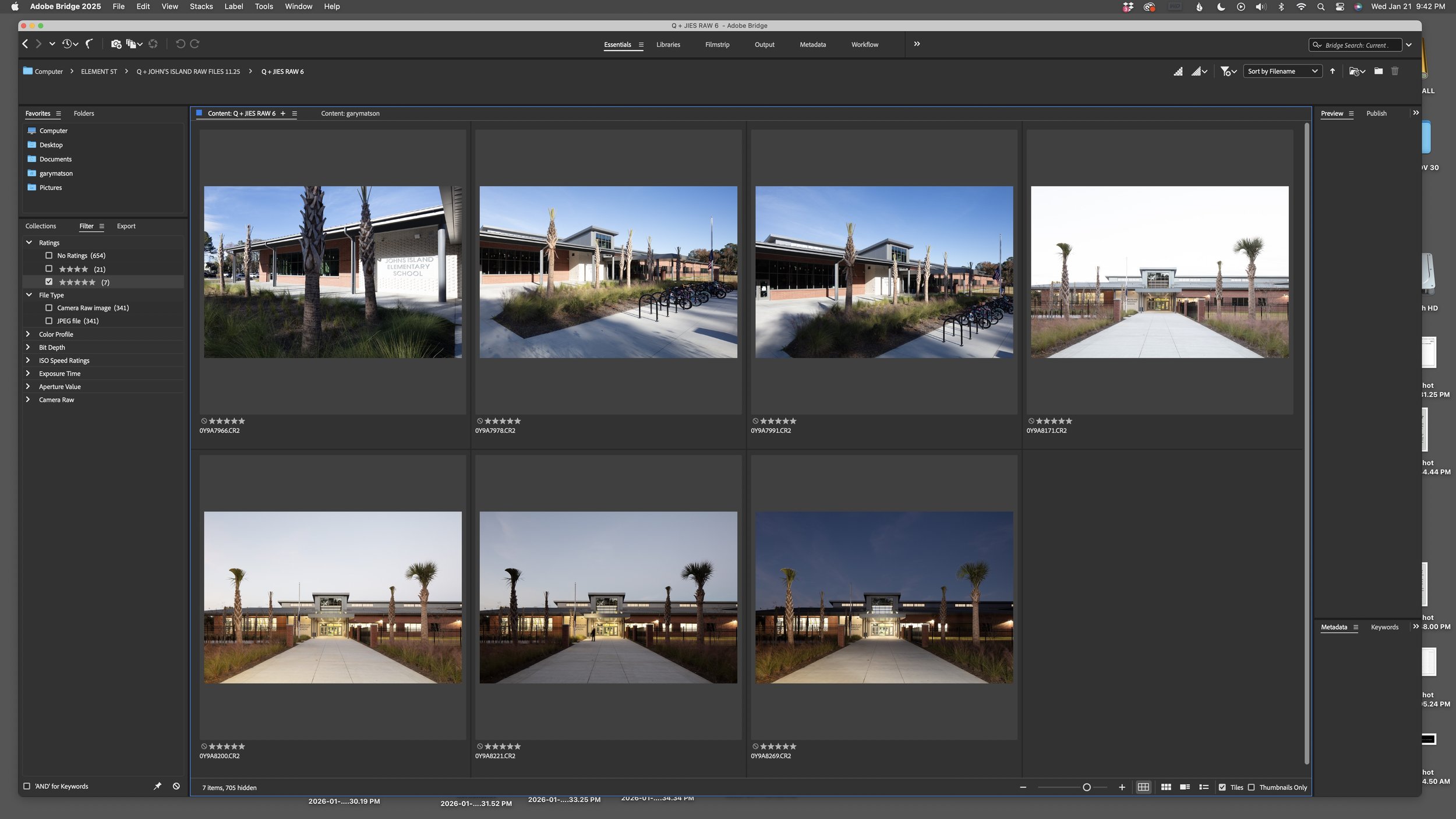Click the ascending order arrow icon
Viewport: 1456px width, 819px height.
[1333, 71]
